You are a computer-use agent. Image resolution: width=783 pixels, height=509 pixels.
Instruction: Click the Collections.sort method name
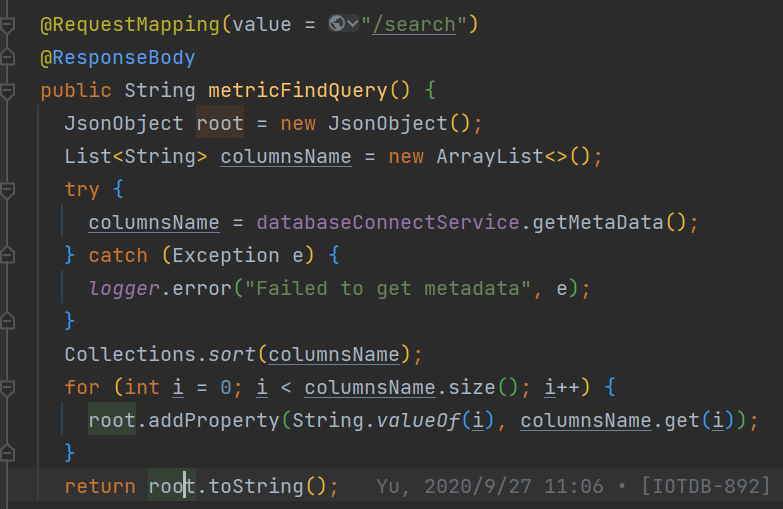[x=231, y=354]
